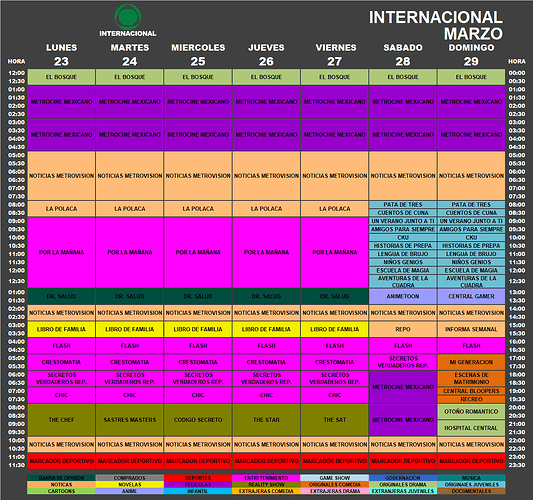Screen dimensions: 533x500
Task: Click CENTRAL GAMER block on Domingo
Action: click(471, 296)
